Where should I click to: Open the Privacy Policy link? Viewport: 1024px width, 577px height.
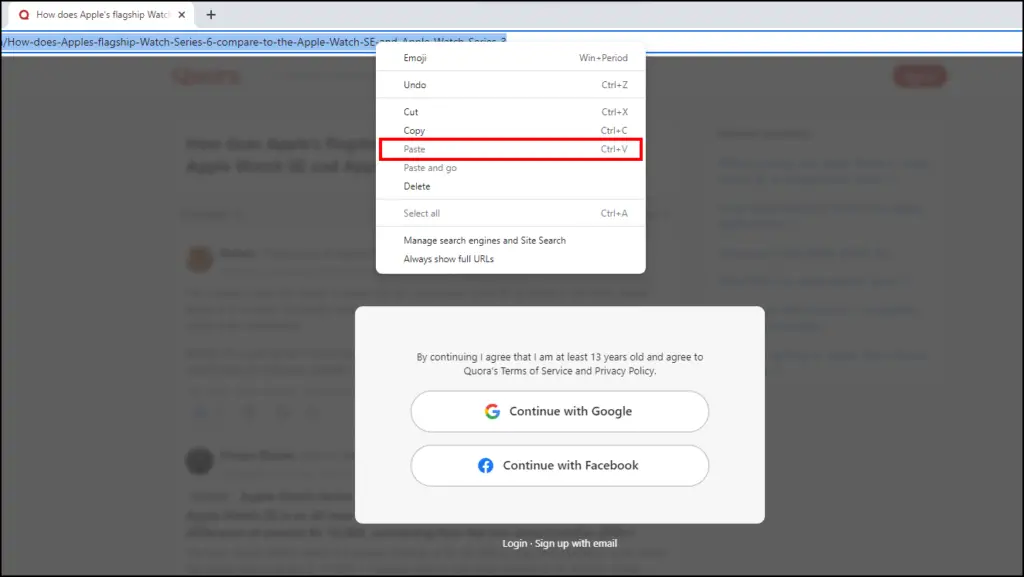pos(624,371)
